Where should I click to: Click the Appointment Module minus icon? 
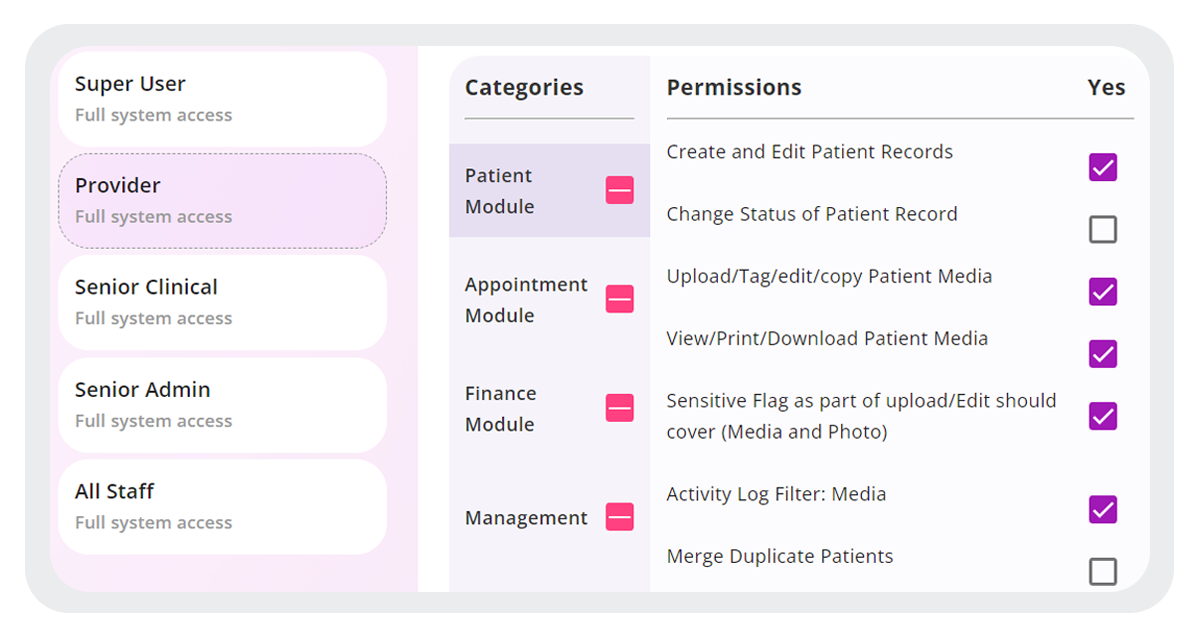pos(619,299)
